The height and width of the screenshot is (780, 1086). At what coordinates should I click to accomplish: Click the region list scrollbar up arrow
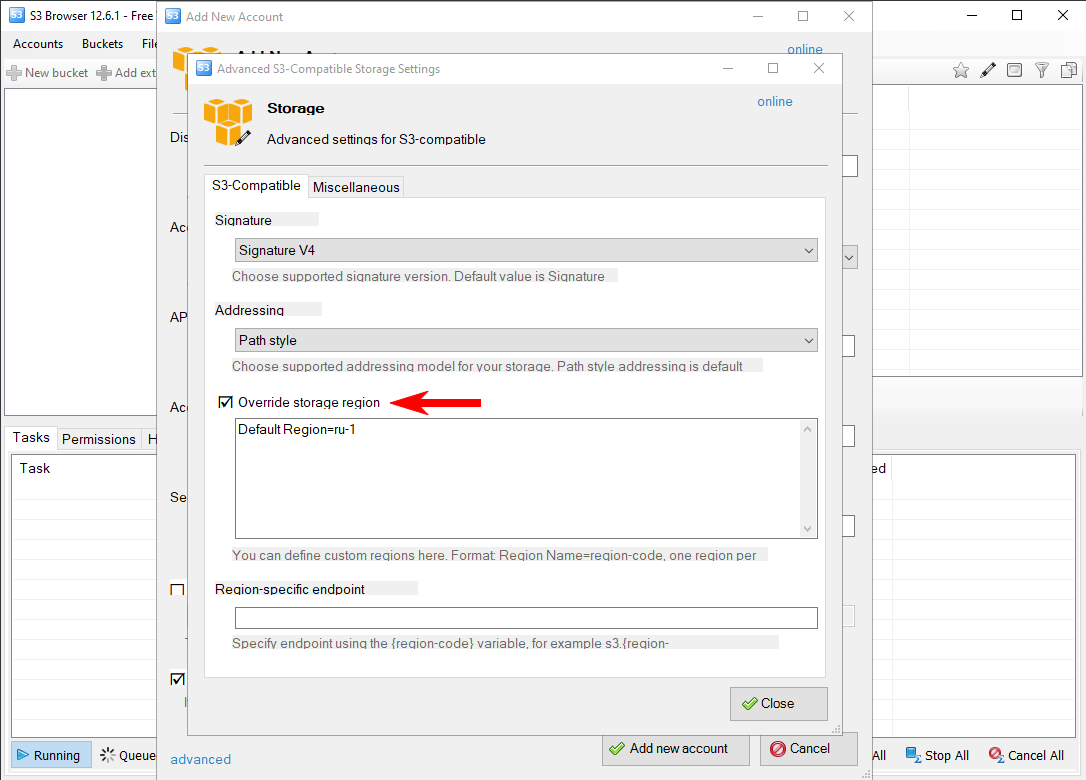click(808, 429)
